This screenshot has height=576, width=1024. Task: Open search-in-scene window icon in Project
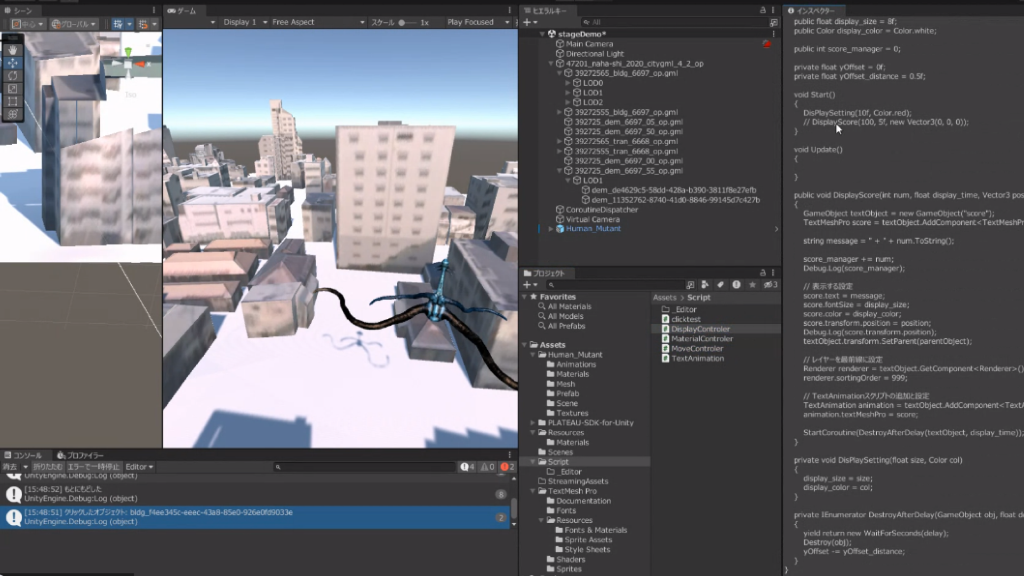pos(690,285)
